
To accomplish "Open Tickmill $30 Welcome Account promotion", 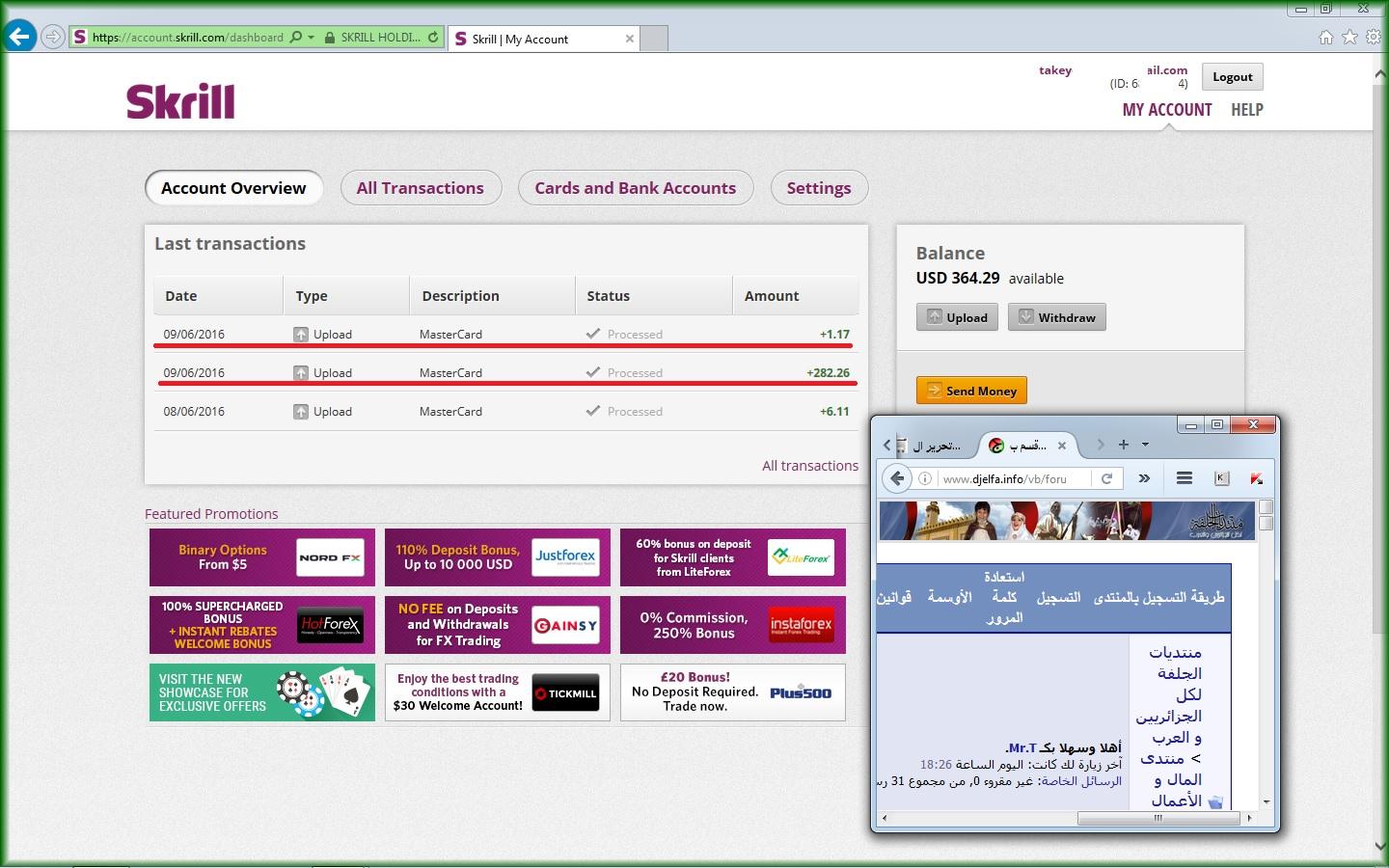I will pos(498,692).
